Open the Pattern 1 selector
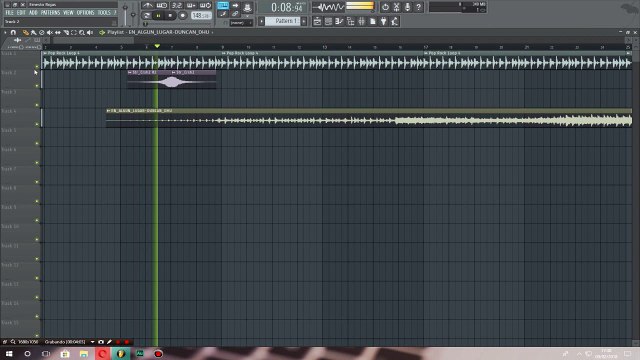The height and width of the screenshot is (360, 640). [282, 21]
